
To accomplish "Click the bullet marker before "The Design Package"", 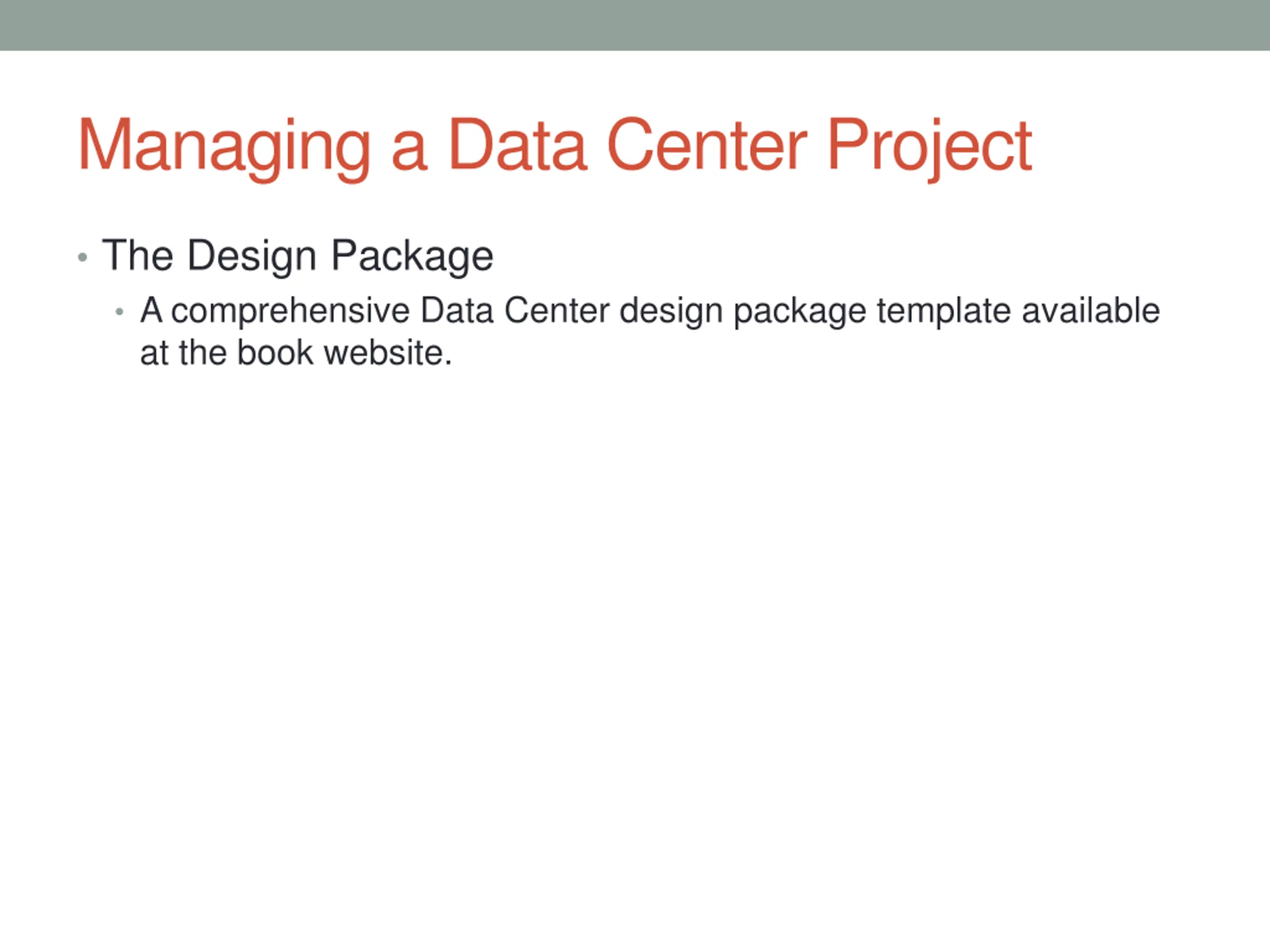I will (x=83, y=258).
